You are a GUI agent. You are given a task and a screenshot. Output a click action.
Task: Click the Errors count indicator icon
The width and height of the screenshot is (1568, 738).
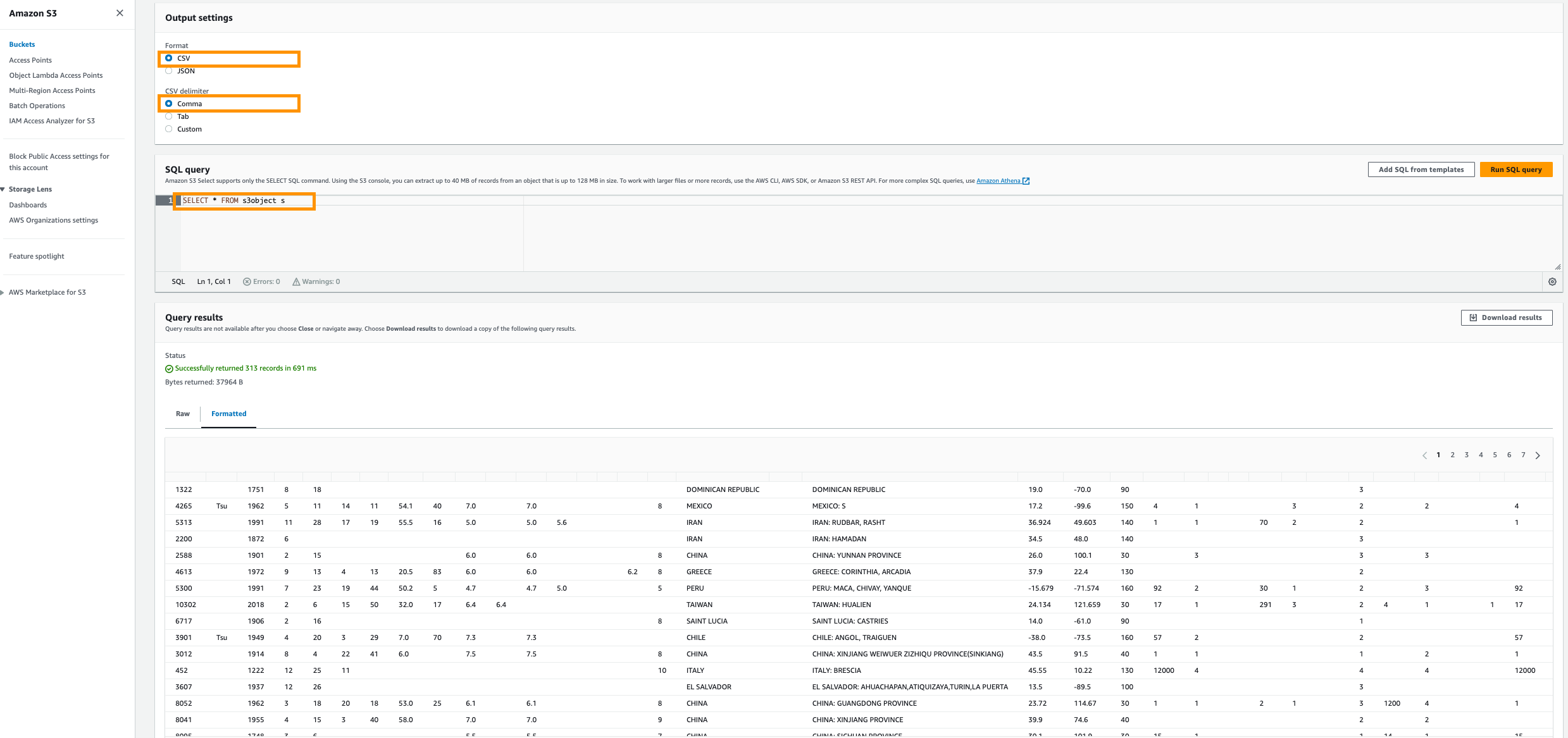247,282
